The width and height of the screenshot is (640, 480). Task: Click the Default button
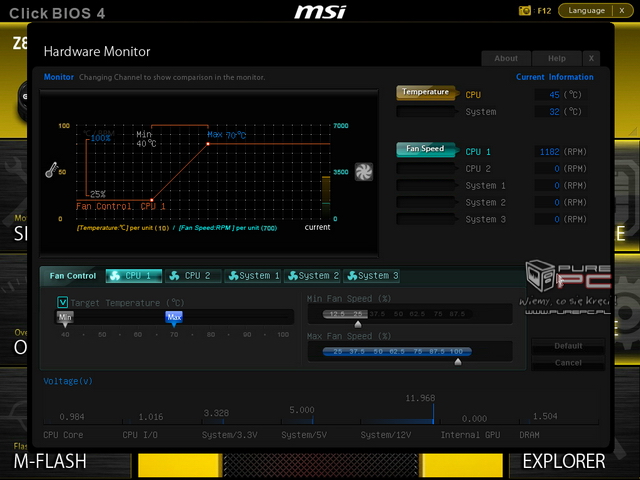568,346
